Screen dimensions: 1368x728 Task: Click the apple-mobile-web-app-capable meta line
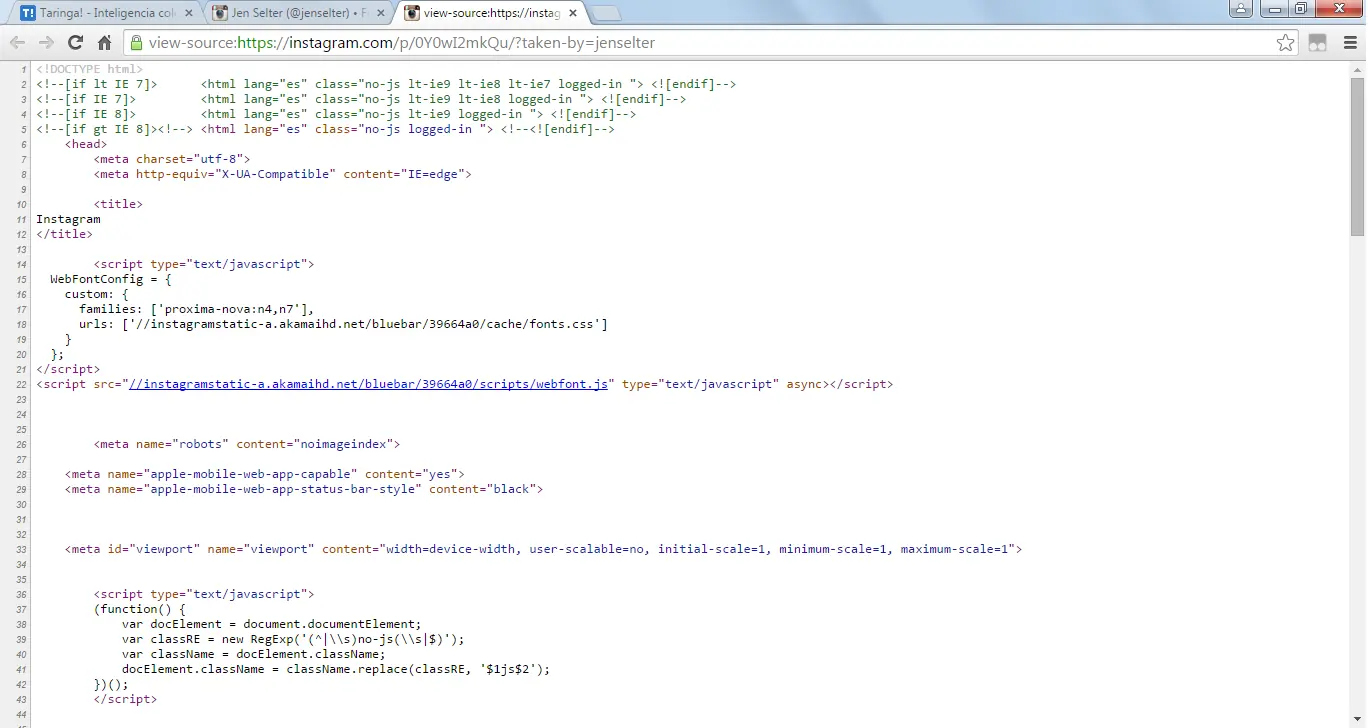[265, 474]
